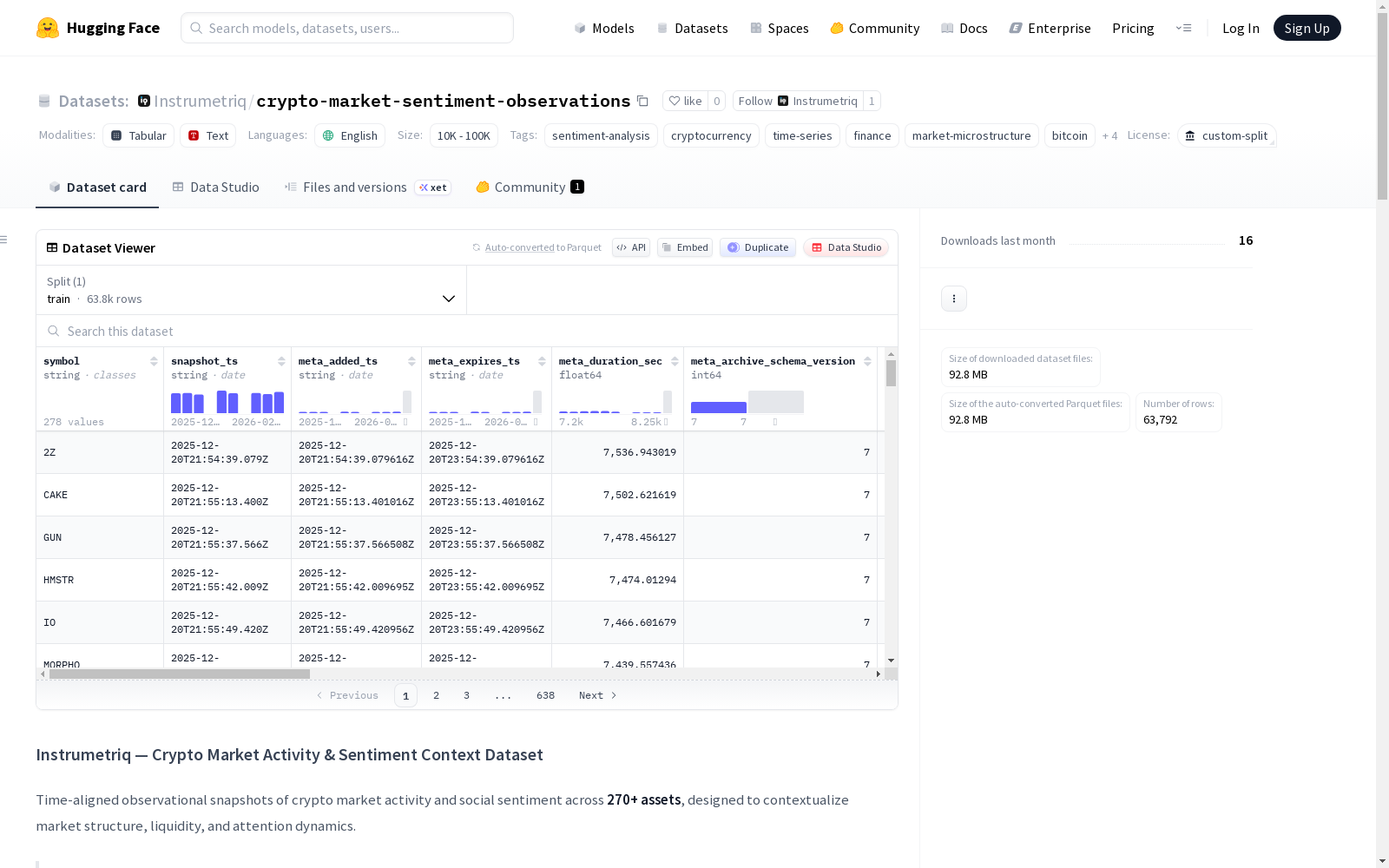Open the Instrumetriq author link in the title
Viewport: 1389px width, 868px height.
[200, 101]
